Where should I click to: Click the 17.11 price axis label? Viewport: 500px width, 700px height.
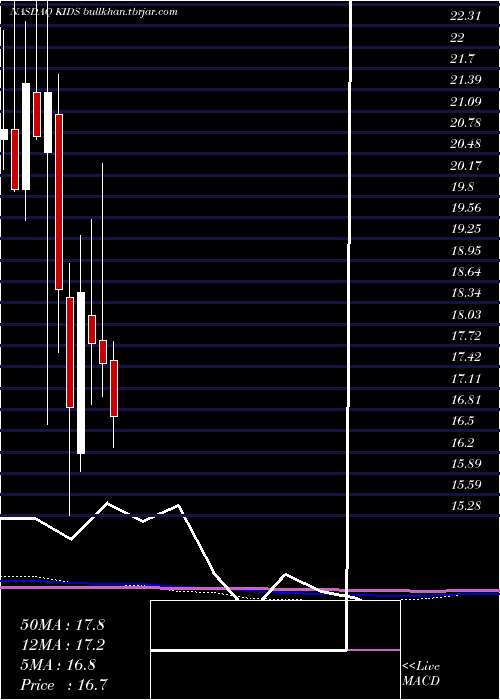point(466,379)
